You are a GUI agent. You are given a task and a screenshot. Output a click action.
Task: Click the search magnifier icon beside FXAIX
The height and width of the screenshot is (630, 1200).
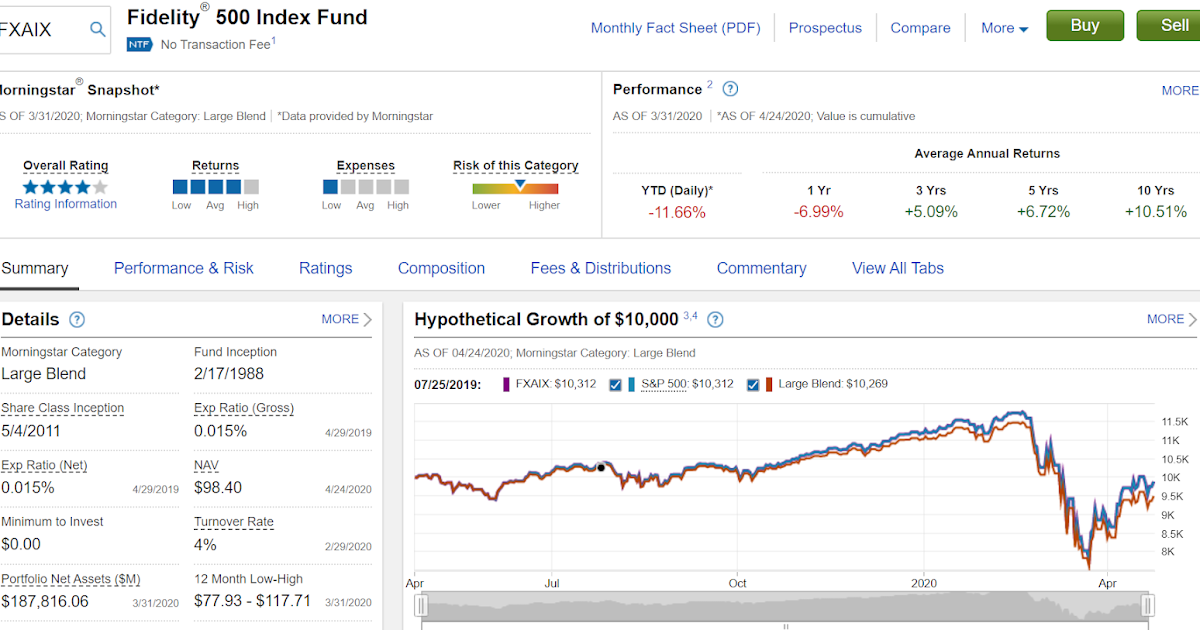coord(96,28)
